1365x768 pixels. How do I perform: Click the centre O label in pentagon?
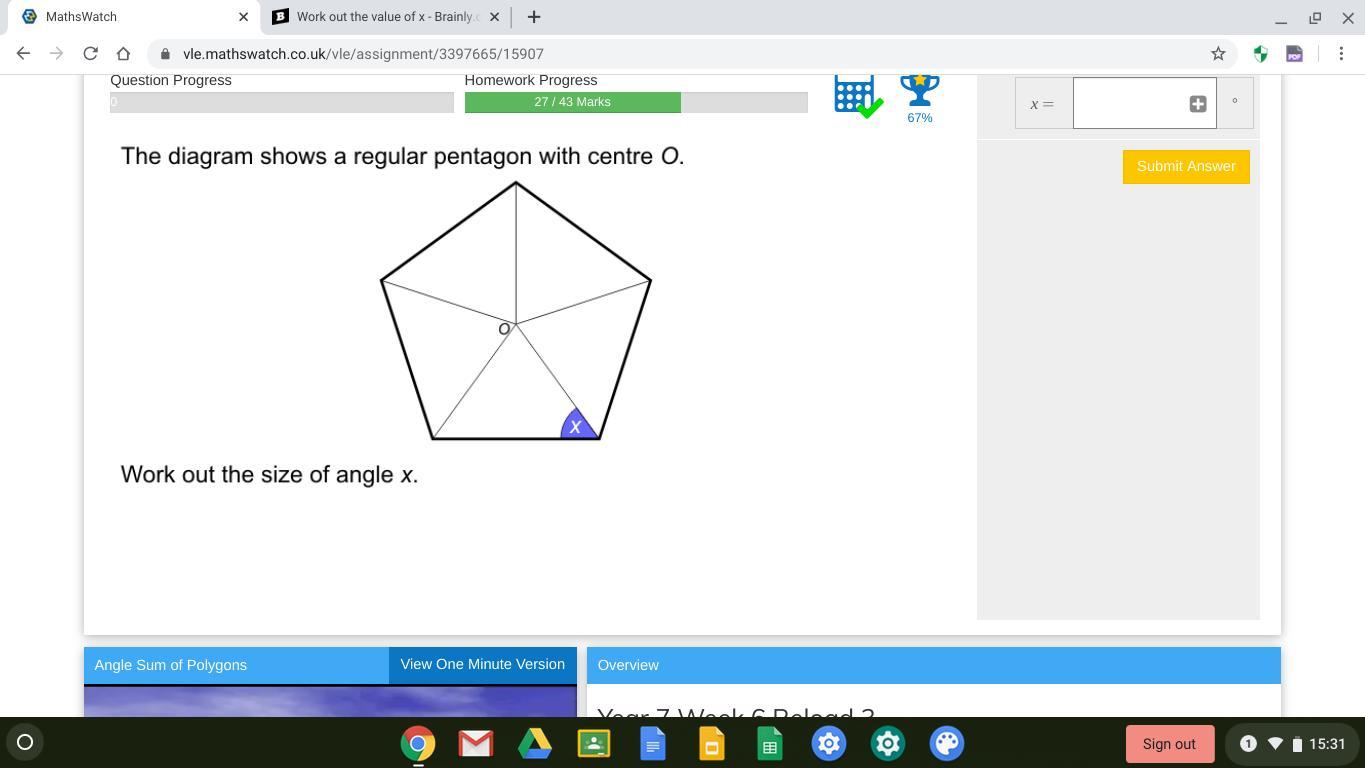tap(504, 329)
